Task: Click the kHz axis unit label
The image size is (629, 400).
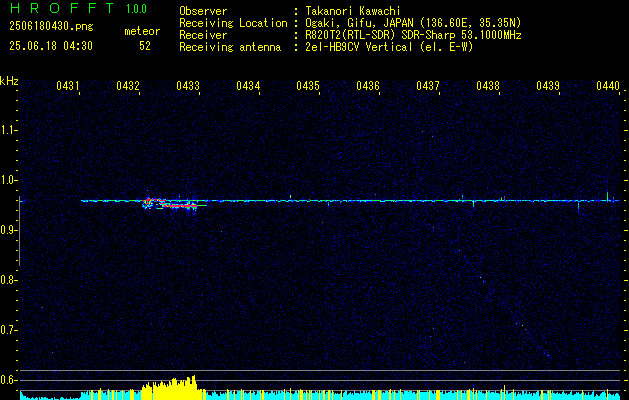Action: (9, 81)
